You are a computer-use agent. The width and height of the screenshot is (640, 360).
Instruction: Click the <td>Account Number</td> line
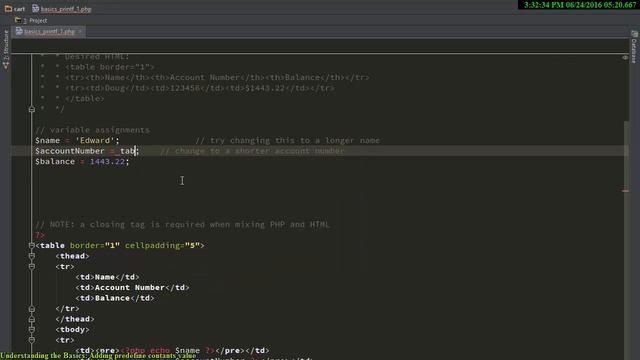[x=132, y=288]
